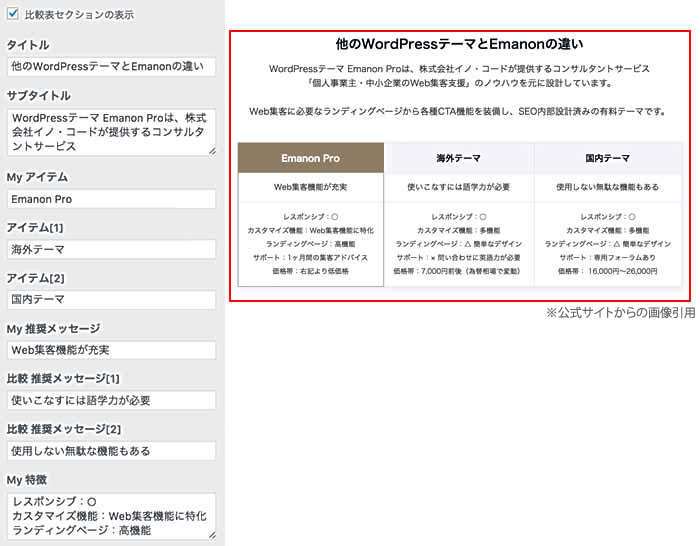This screenshot has height=546, width=700.
Task: Click the 価格帯：7,000円前後 line in preview
Action: coord(457,271)
